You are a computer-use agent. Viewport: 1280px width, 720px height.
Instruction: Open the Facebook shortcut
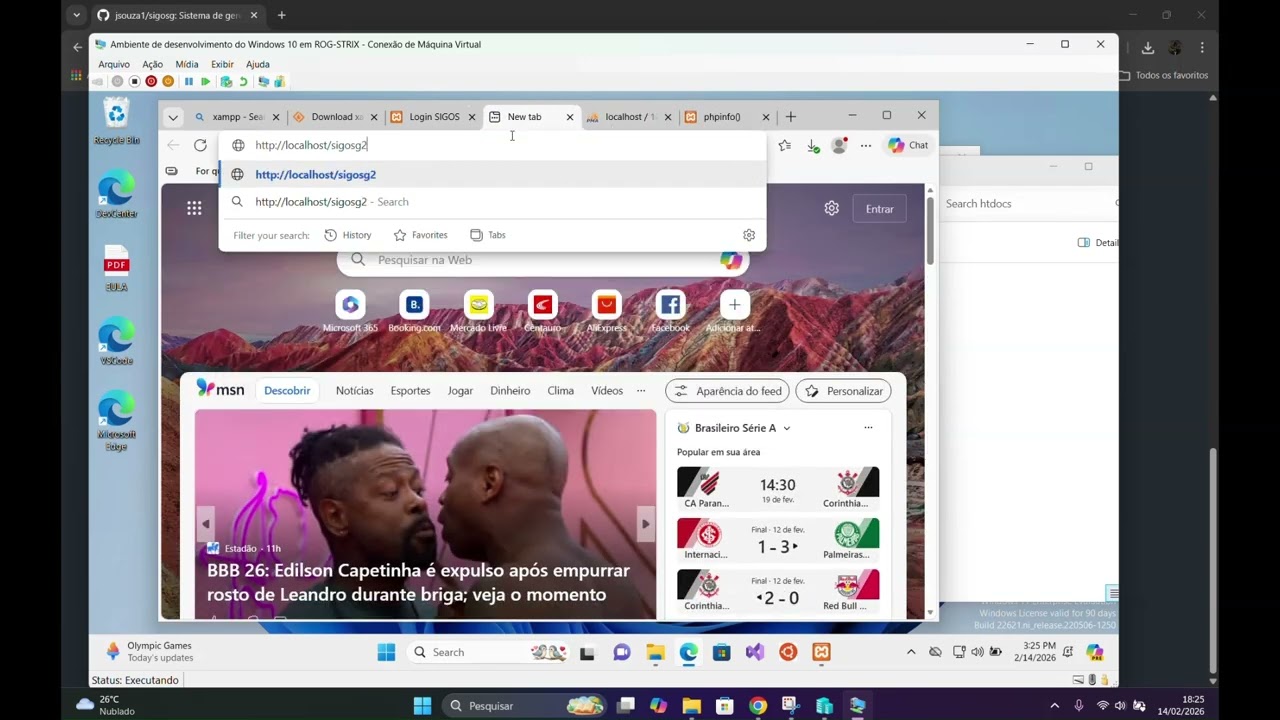click(x=670, y=311)
